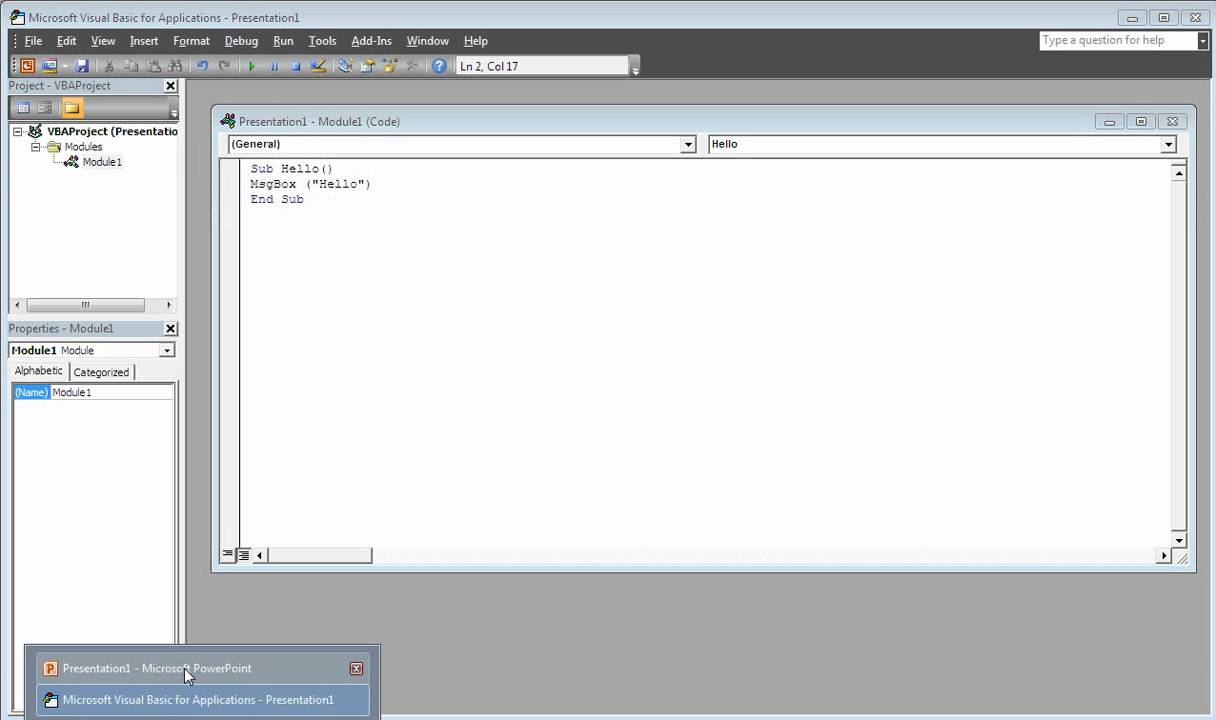1216x720 pixels.
Task: Open the Toolbox icon
Action: (411, 66)
